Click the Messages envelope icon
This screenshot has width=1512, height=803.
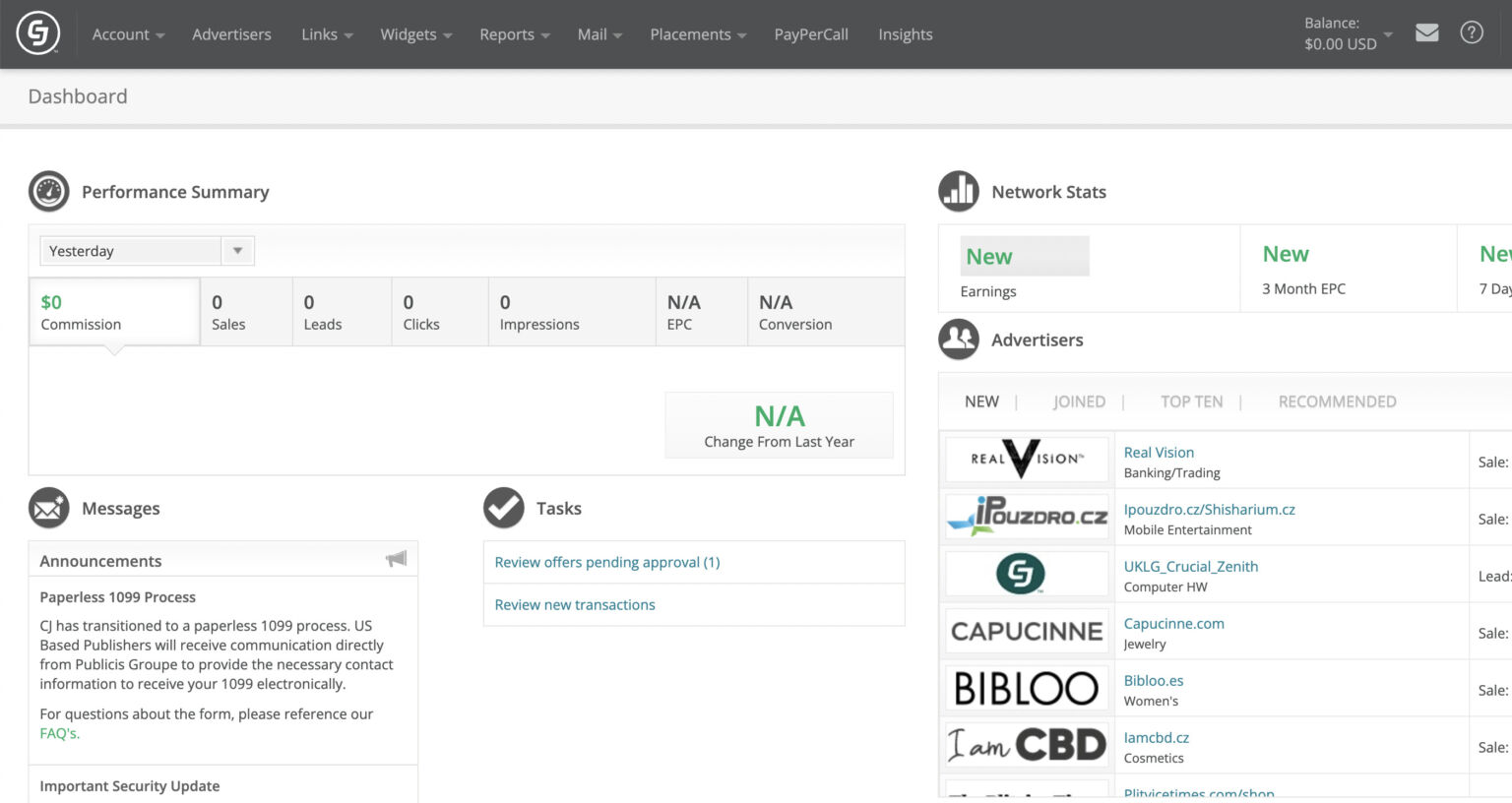click(48, 508)
